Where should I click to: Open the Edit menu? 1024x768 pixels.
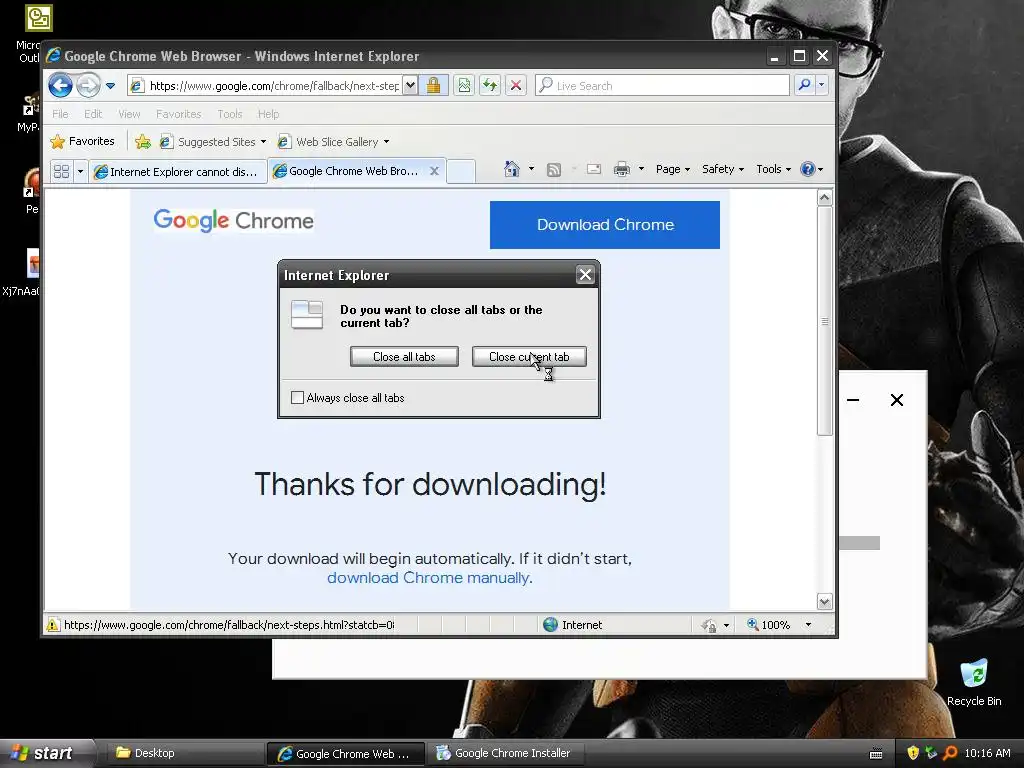pos(93,114)
